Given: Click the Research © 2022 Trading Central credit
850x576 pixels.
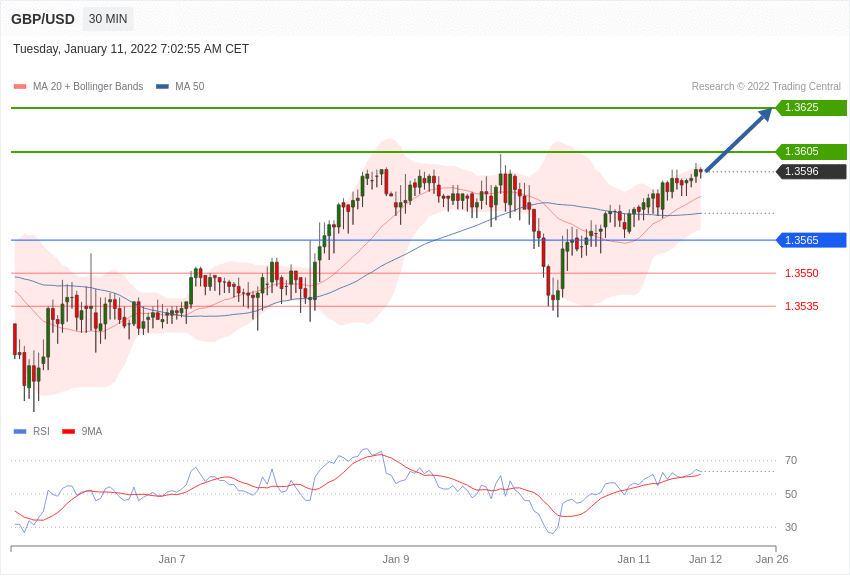Looking at the screenshot, I should (x=766, y=86).
